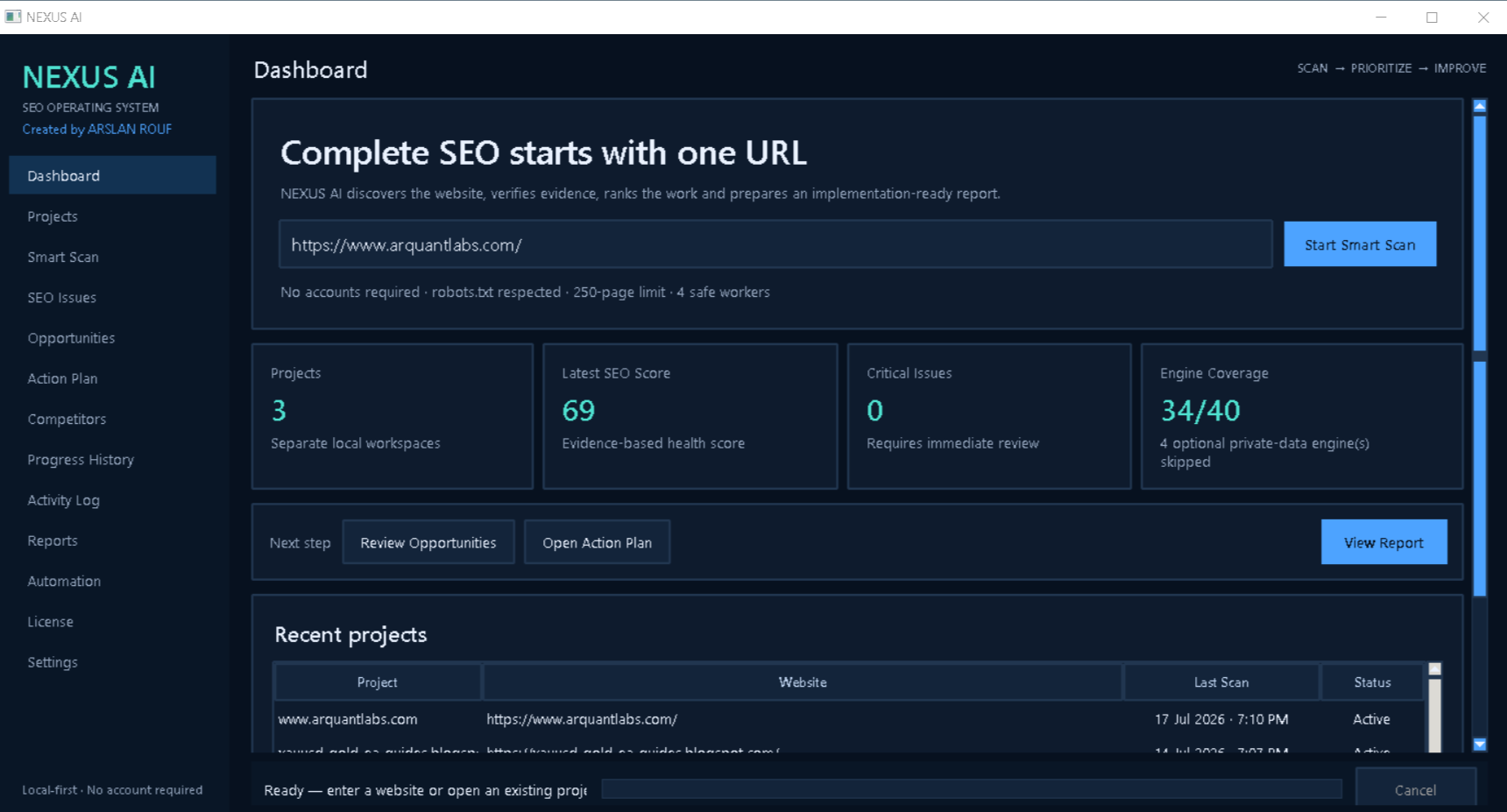Image resolution: width=1507 pixels, height=812 pixels.
Task: Open Automation settings page
Action: 112,581
